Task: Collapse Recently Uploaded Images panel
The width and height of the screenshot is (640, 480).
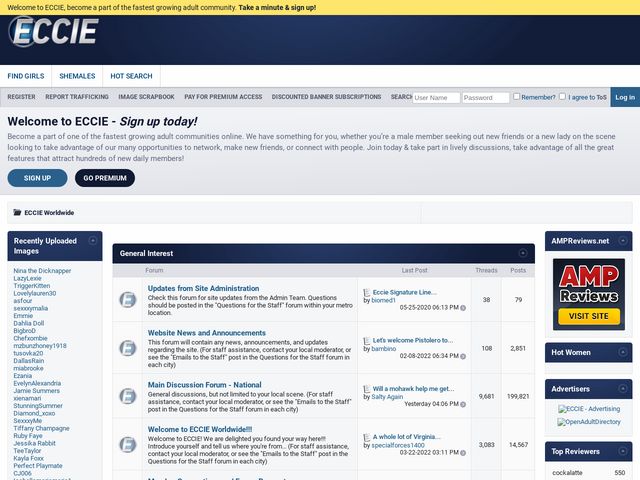Action: click(93, 240)
